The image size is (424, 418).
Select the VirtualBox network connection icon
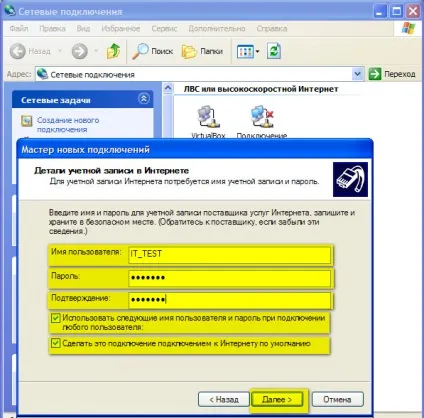point(208,117)
